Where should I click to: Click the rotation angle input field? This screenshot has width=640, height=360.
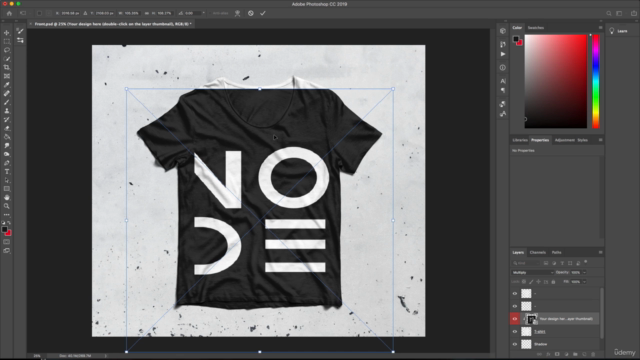pos(193,13)
